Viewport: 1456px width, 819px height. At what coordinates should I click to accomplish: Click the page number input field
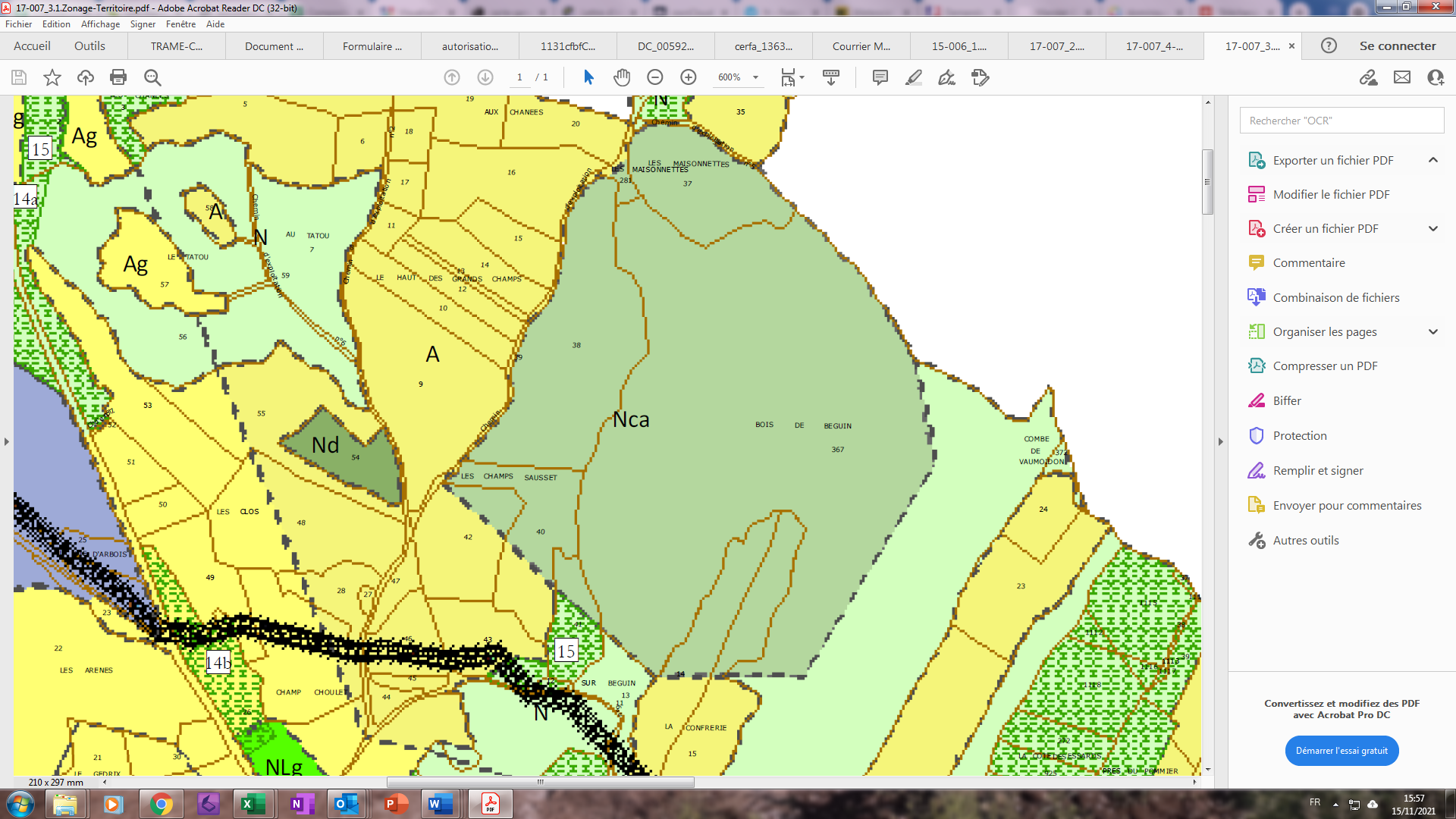(519, 77)
